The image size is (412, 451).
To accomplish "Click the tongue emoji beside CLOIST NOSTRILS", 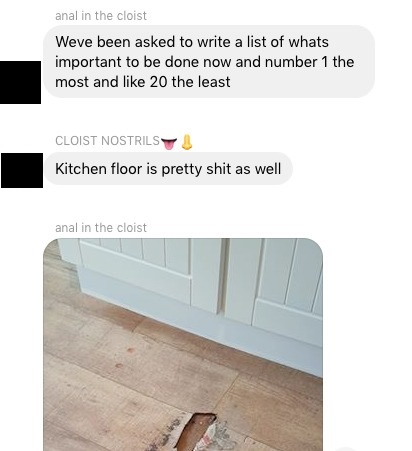I will (169, 143).
